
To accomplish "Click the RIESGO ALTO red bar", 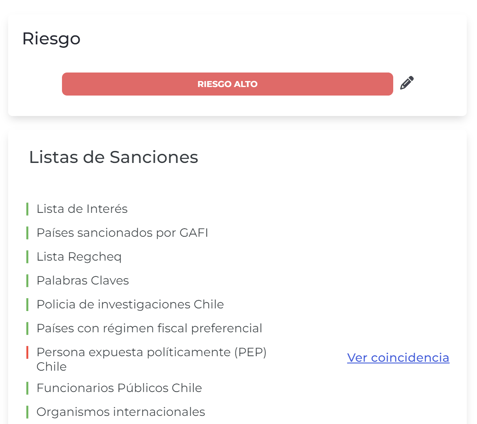I will tap(227, 84).
